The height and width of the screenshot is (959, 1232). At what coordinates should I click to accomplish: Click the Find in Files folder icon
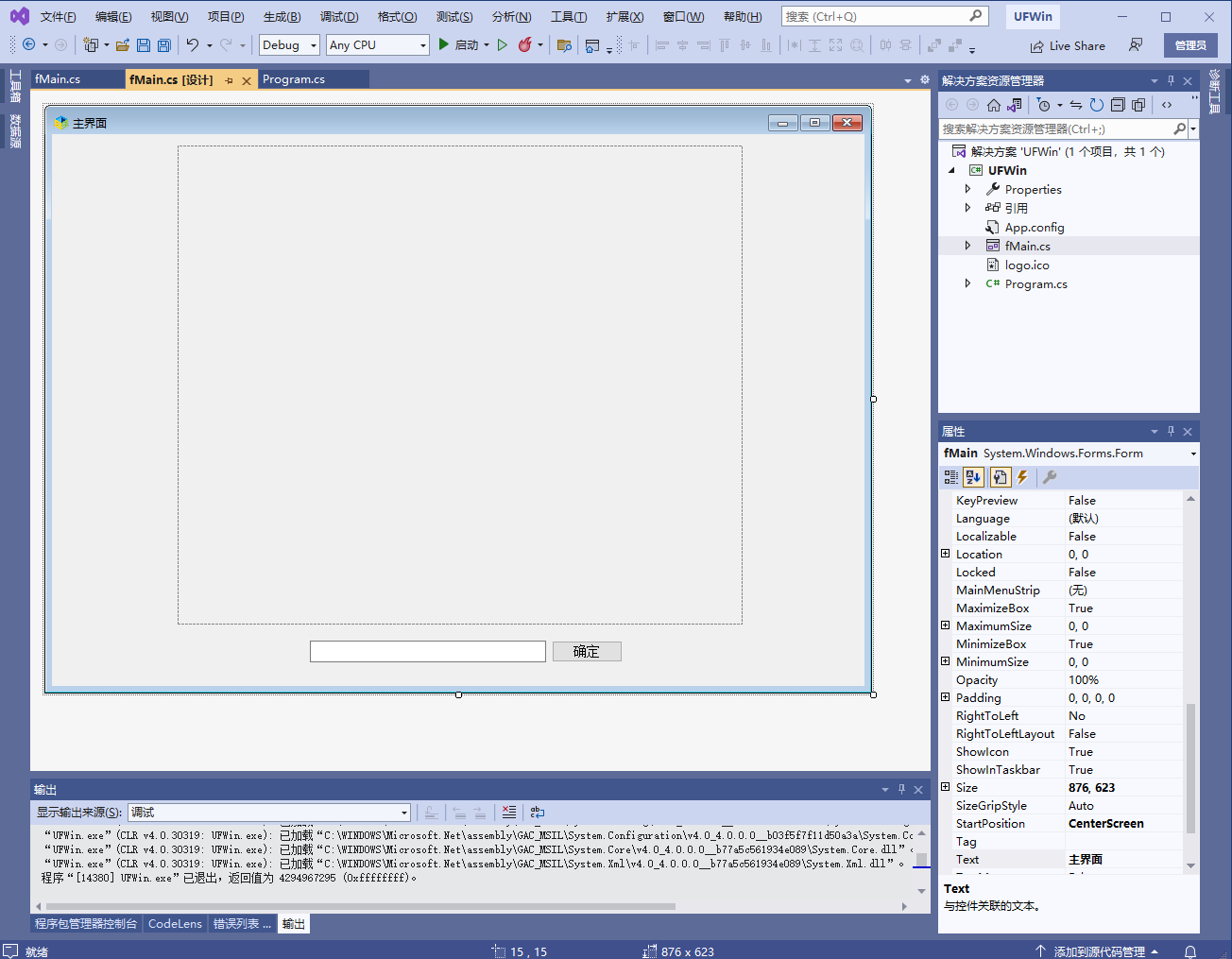(565, 44)
